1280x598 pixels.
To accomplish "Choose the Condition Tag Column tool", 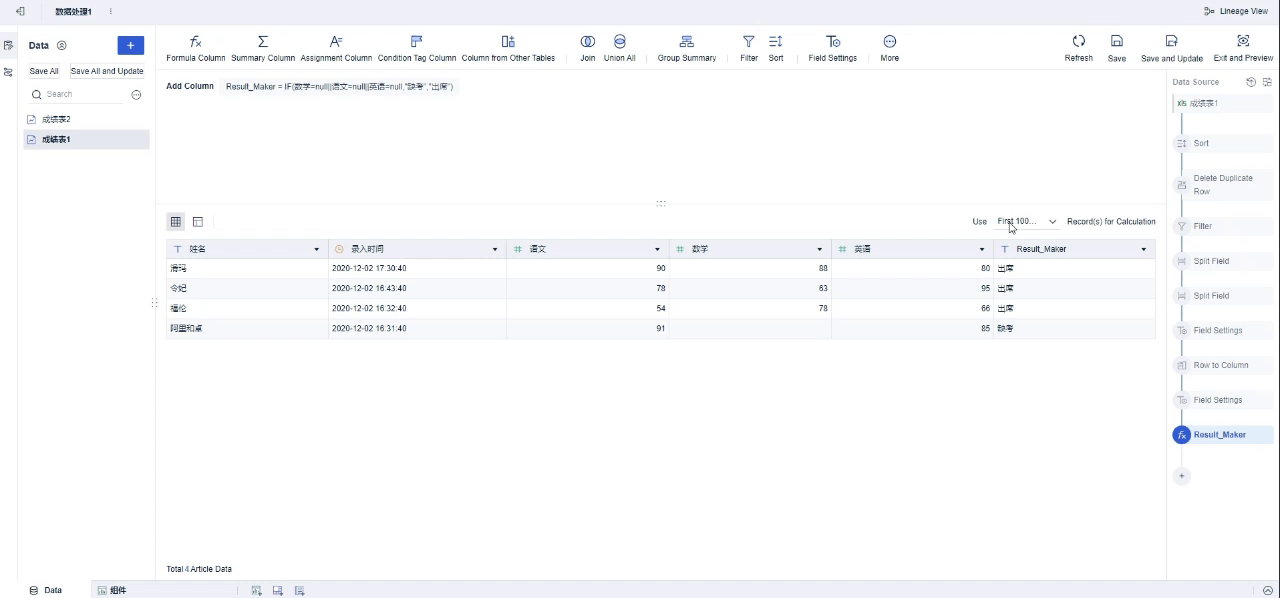I will click(x=417, y=48).
